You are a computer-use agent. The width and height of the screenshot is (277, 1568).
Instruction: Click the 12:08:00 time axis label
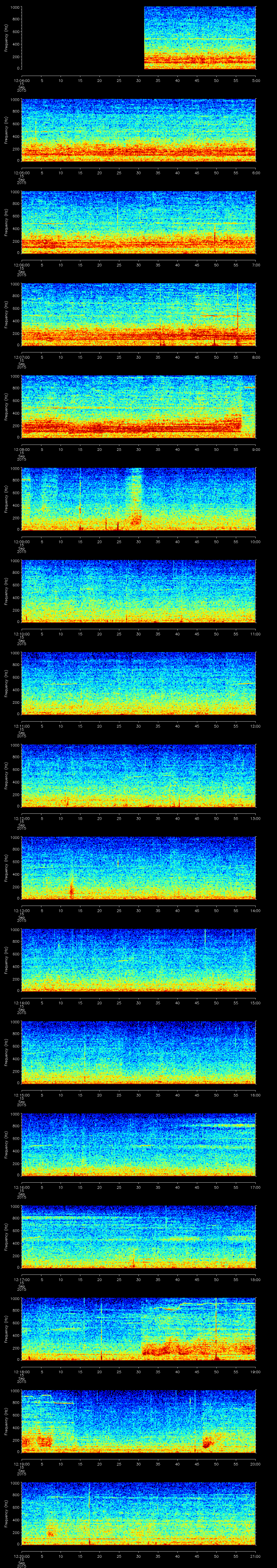click(x=21, y=449)
